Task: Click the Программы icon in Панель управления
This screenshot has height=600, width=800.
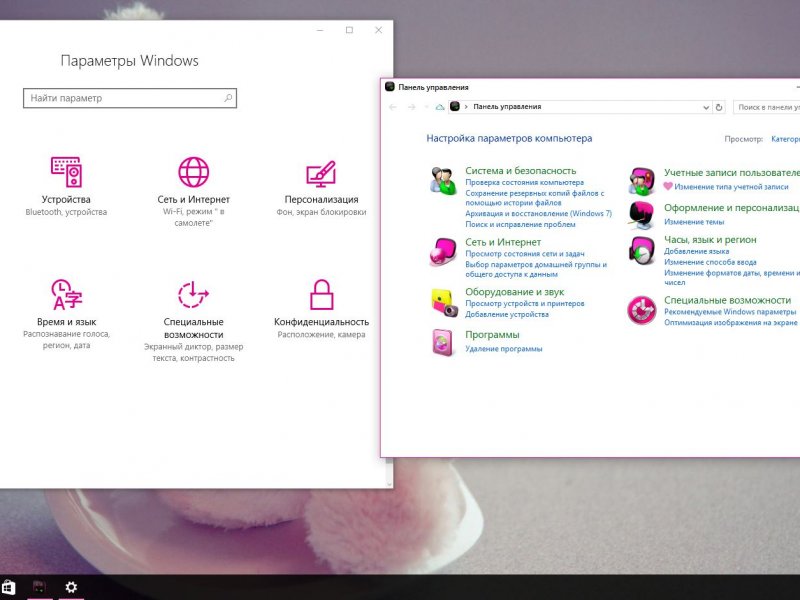Action: click(x=442, y=342)
